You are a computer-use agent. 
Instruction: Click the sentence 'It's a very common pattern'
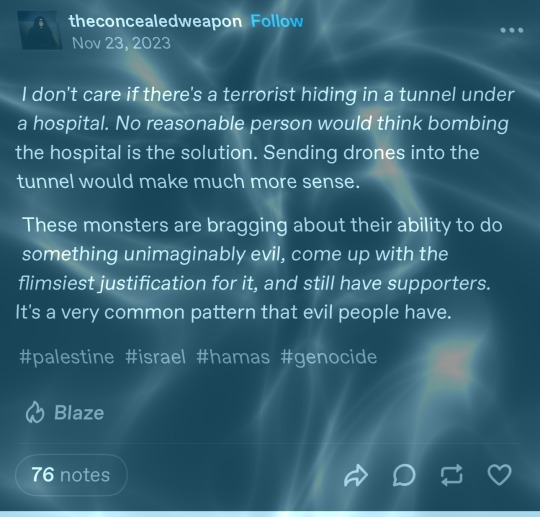tap(233, 313)
